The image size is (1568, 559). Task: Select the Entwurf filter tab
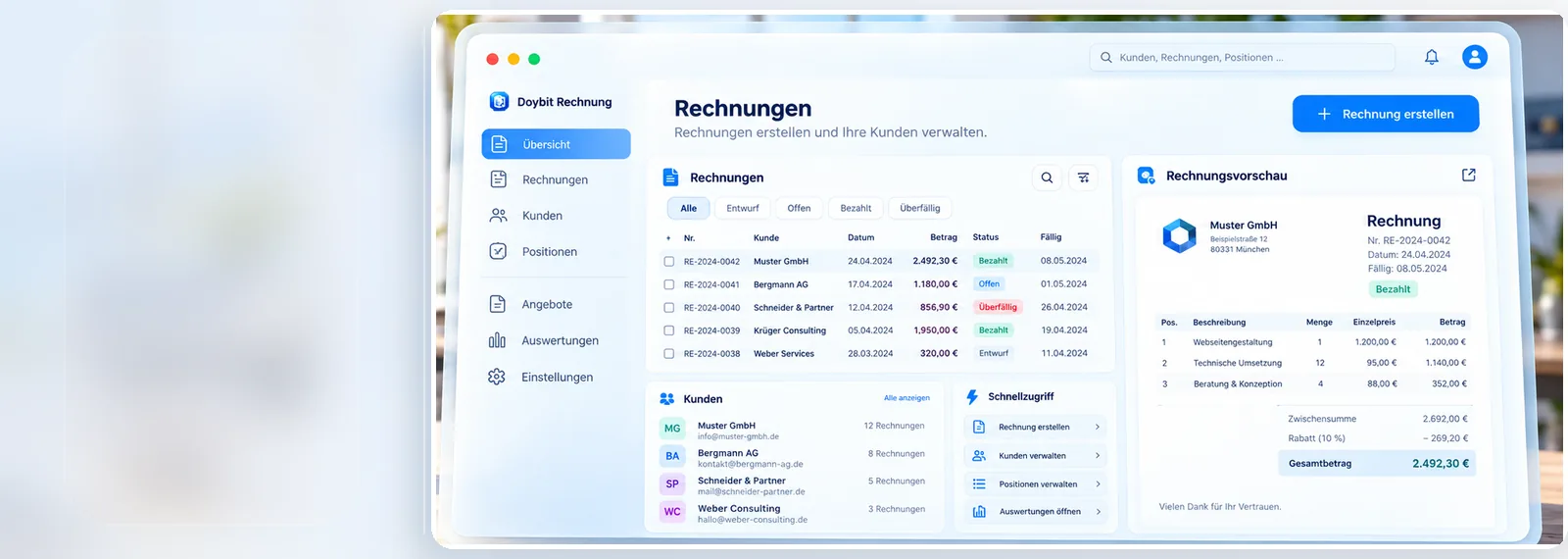coord(743,208)
